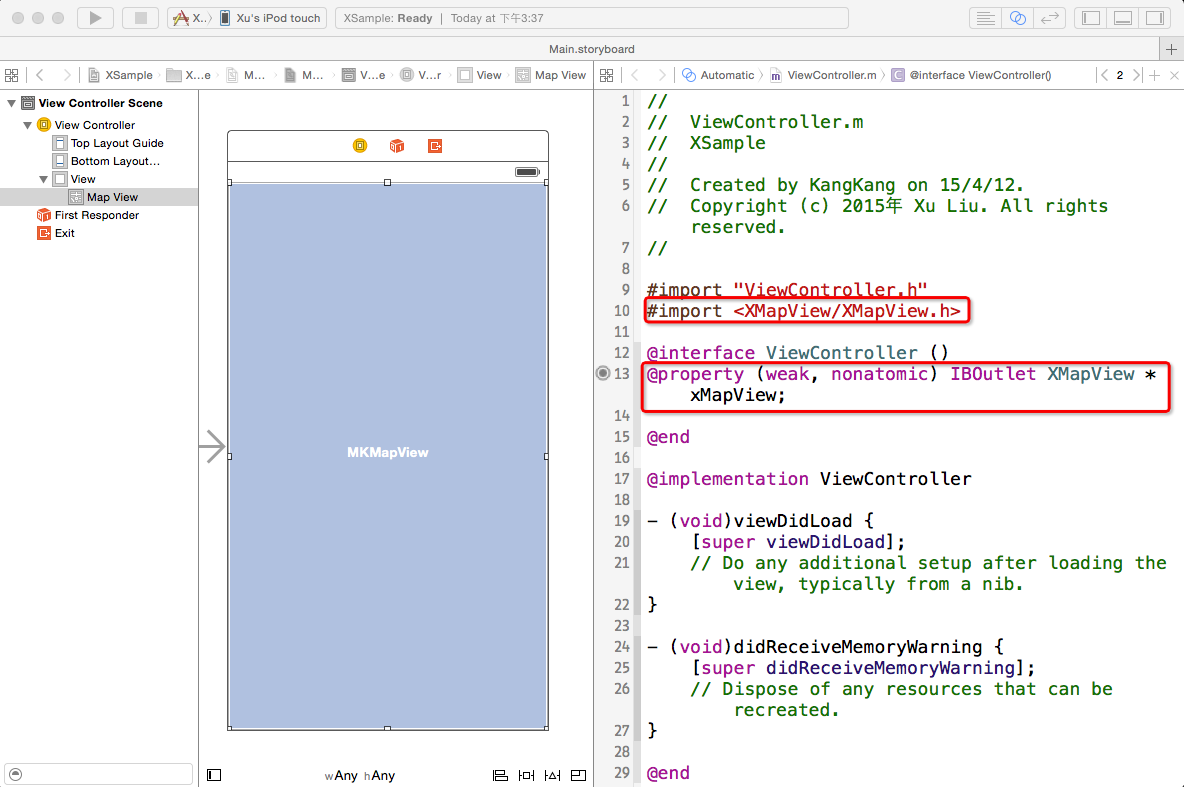Collapse the View Controller Scene tree
Viewport: 1184px width, 787px height.
pyautogui.click(x=12, y=103)
